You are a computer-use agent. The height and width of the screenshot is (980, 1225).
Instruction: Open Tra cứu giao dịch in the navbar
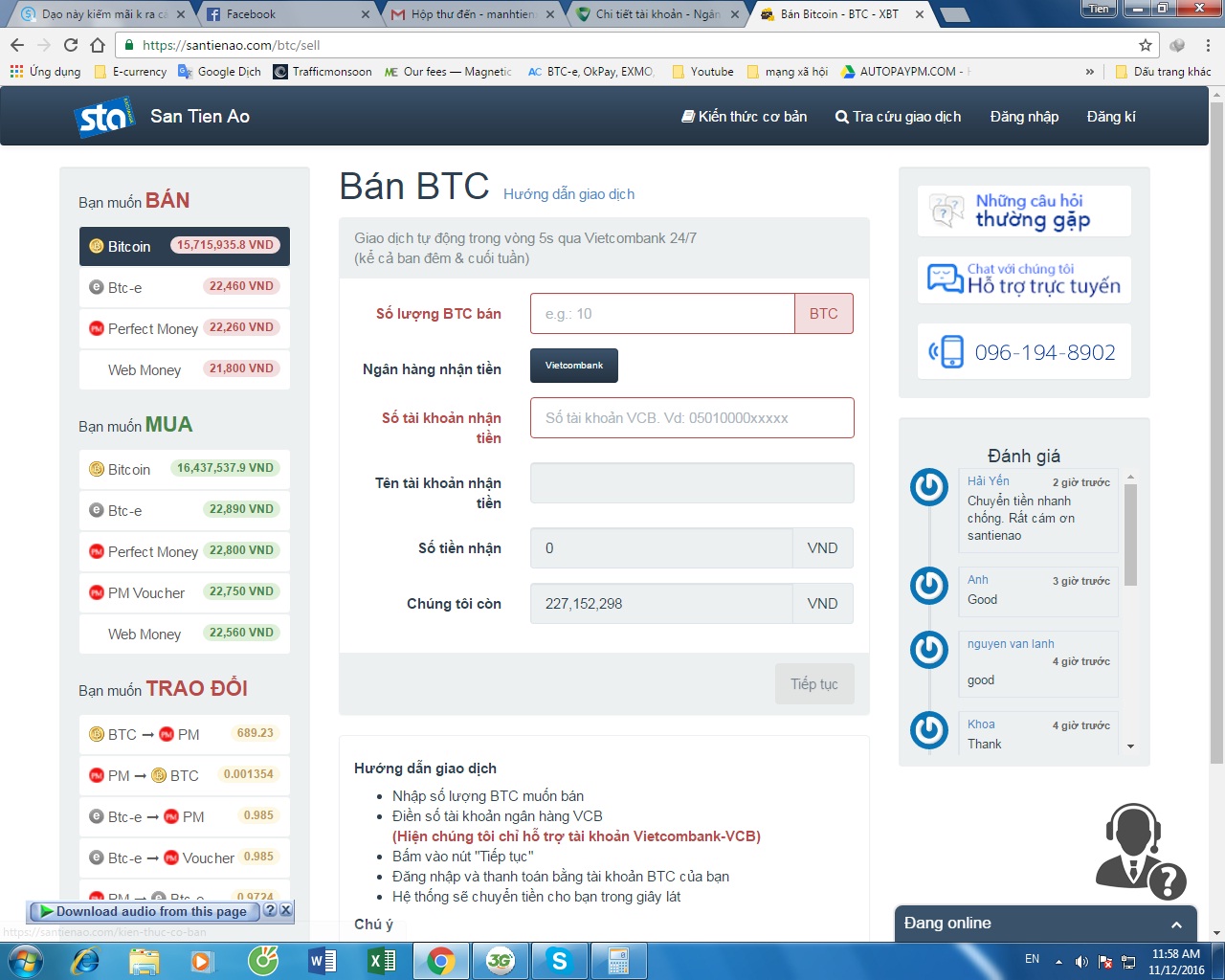click(x=898, y=117)
